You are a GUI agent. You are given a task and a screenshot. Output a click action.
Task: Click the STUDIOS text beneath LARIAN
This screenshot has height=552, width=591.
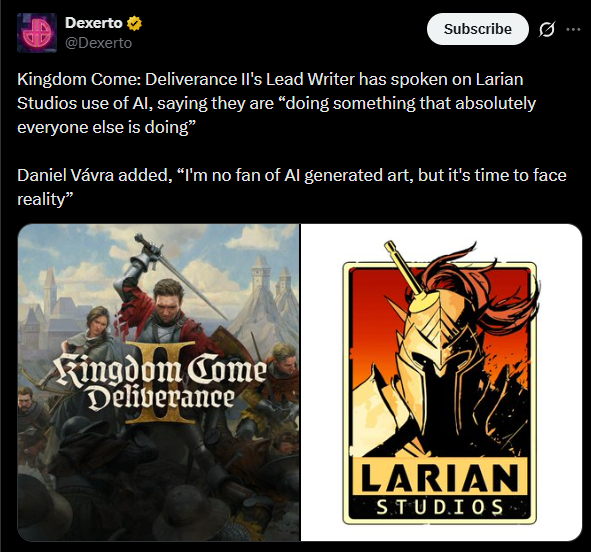pos(439,507)
